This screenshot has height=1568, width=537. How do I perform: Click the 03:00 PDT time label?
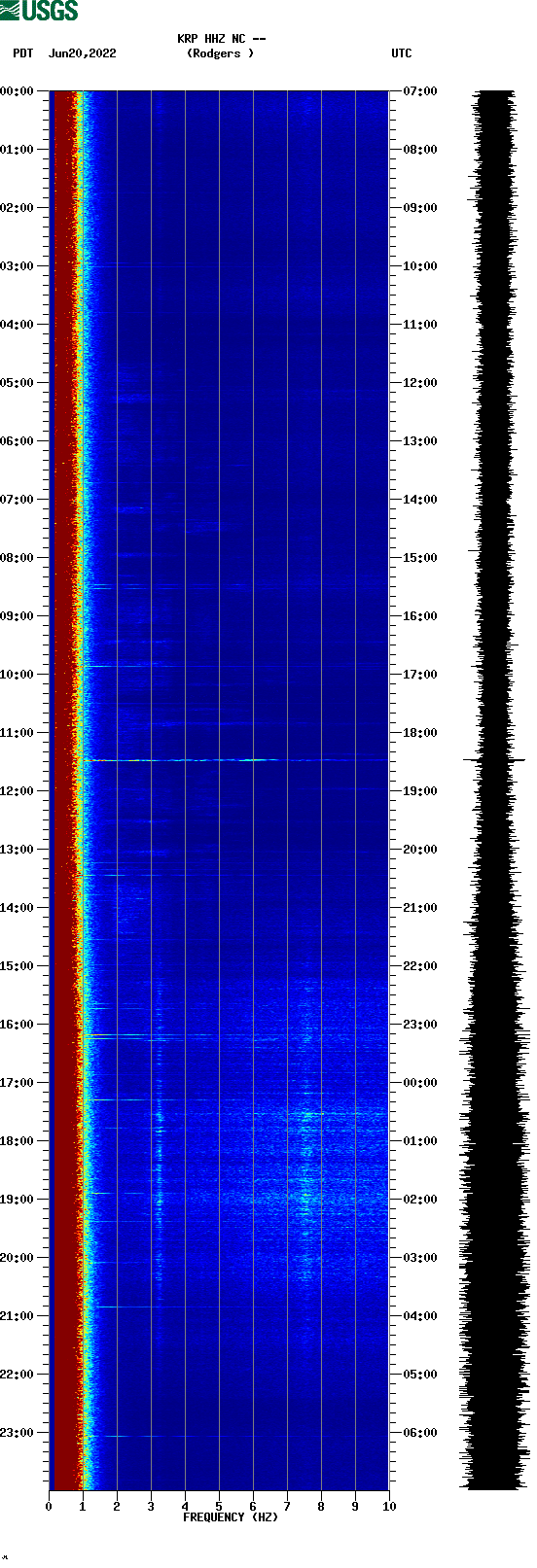18,266
